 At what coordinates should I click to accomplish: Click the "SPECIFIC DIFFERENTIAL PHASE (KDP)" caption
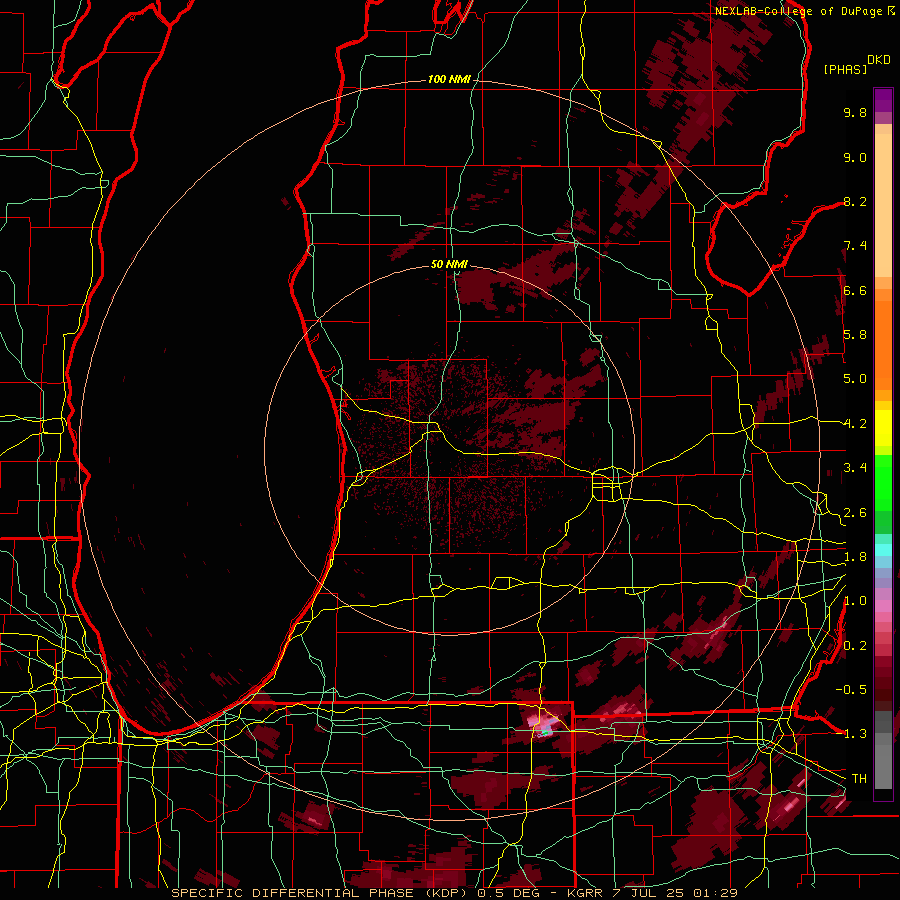(x=322, y=893)
